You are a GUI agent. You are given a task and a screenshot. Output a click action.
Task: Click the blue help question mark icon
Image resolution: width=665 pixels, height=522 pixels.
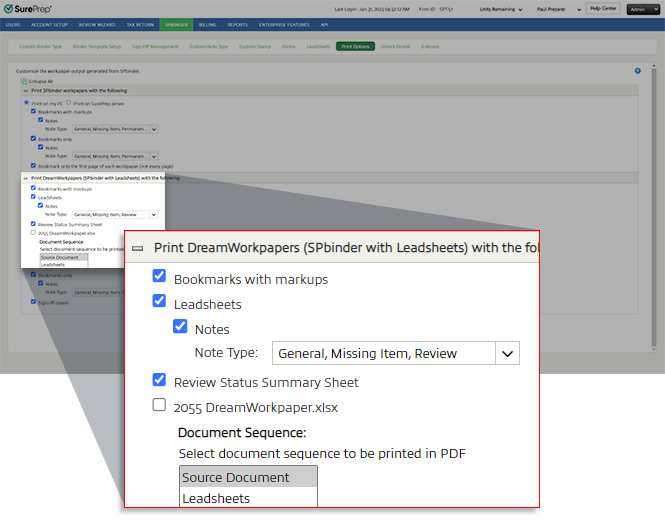(637, 71)
